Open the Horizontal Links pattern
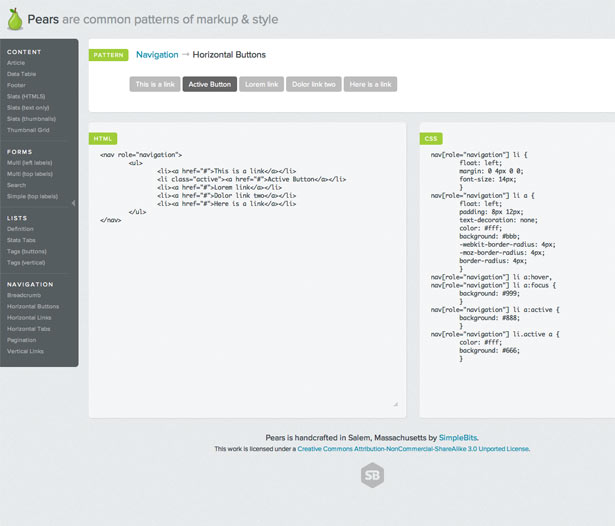 (29, 318)
